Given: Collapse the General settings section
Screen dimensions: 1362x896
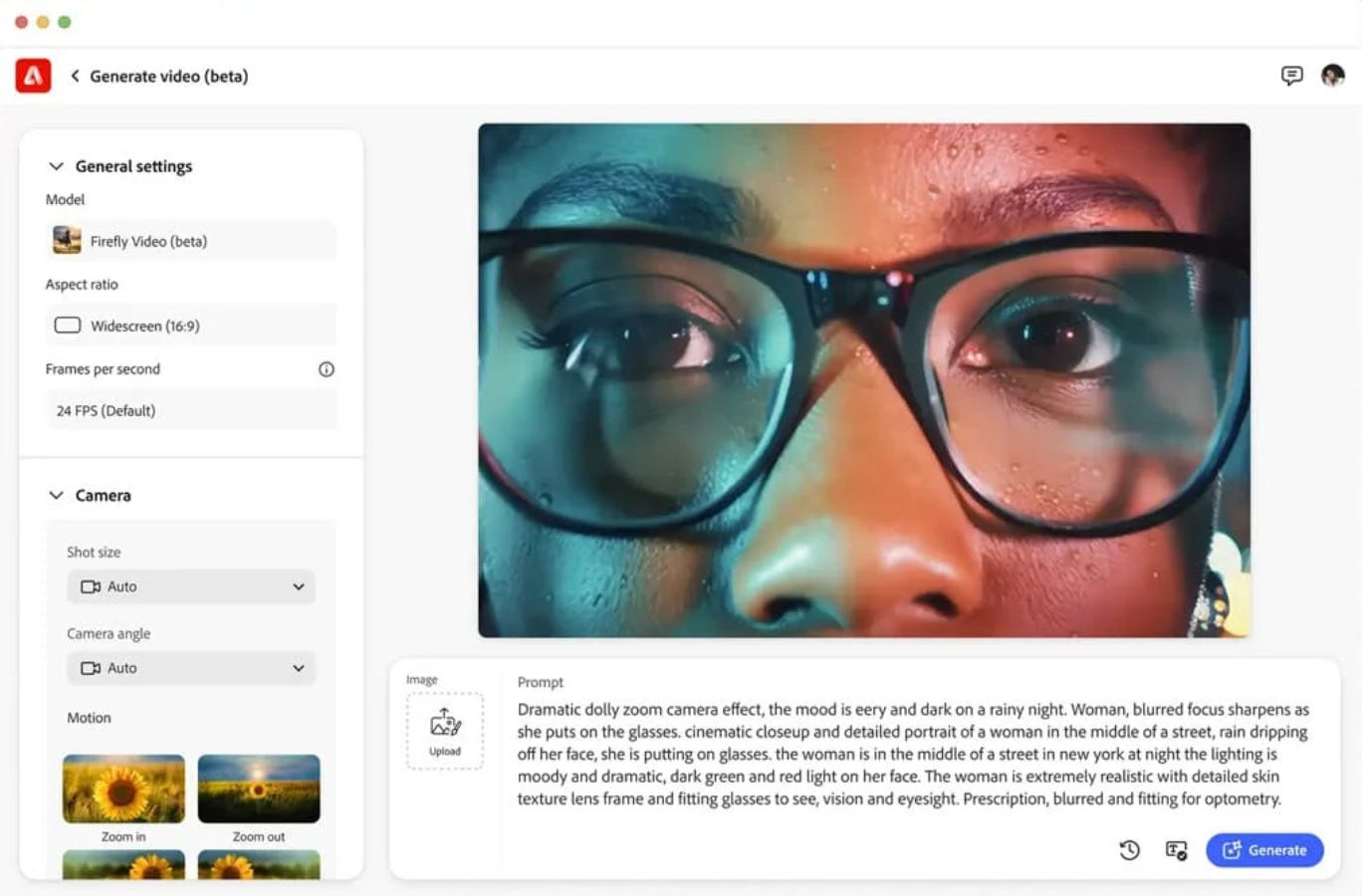Looking at the screenshot, I should click(x=56, y=166).
